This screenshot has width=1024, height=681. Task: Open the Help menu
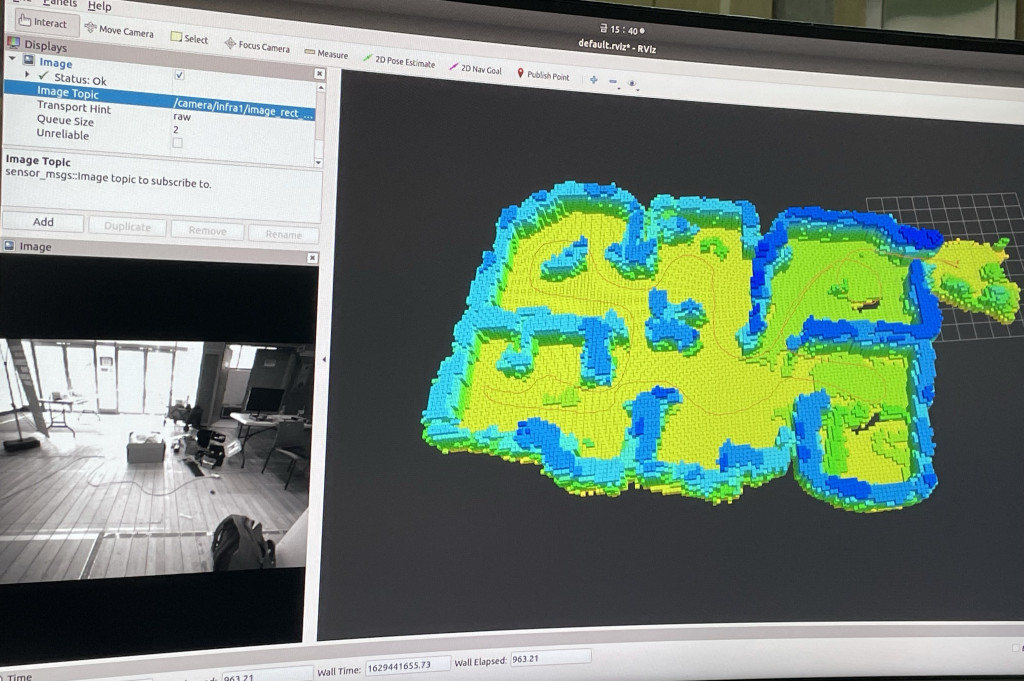coord(99,6)
